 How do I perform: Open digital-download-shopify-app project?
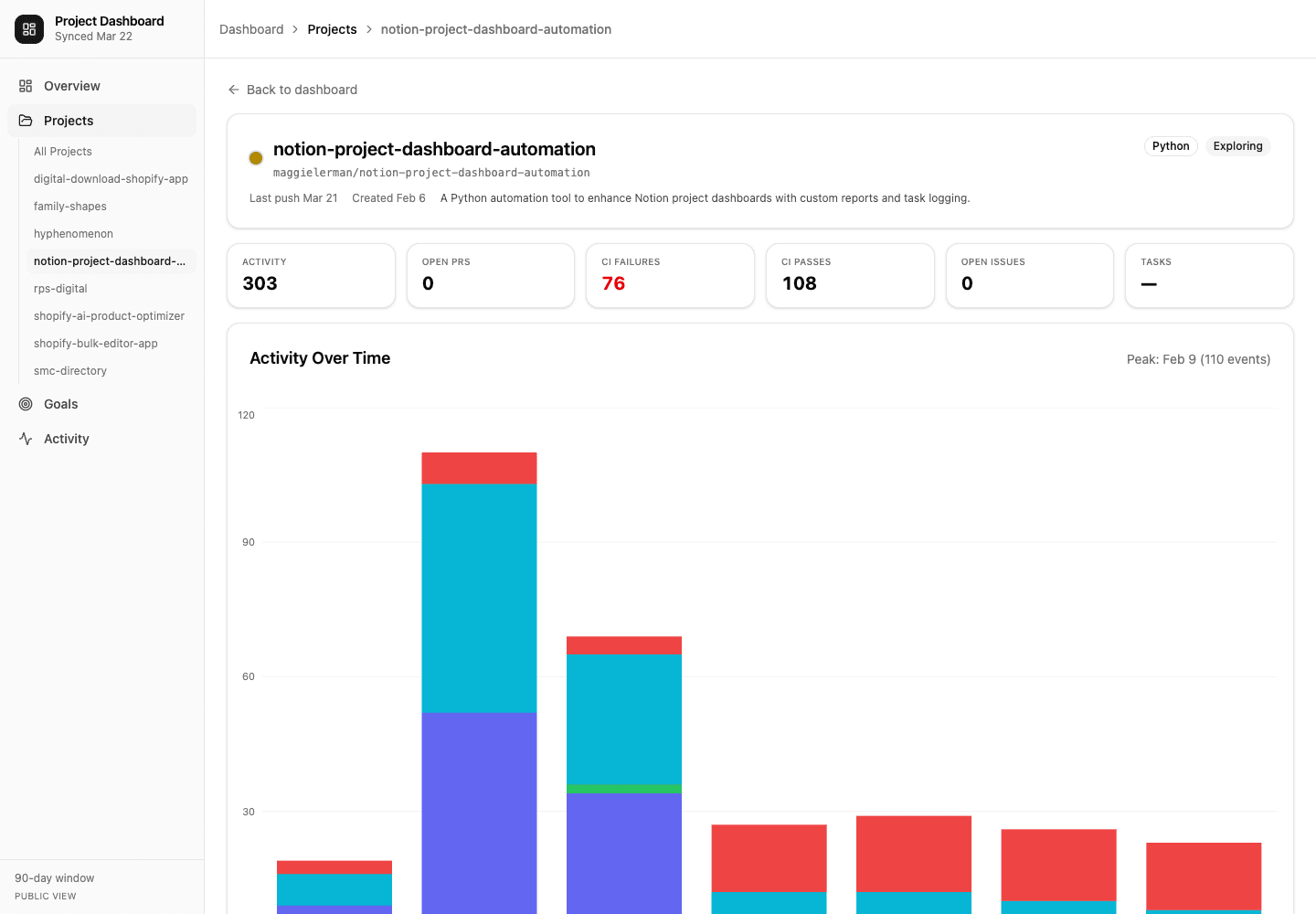(111, 179)
